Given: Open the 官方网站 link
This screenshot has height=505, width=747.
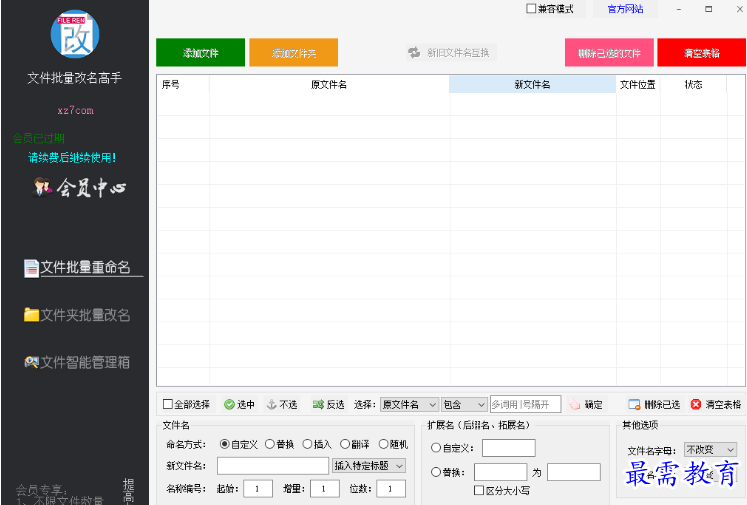Looking at the screenshot, I should [625, 9].
